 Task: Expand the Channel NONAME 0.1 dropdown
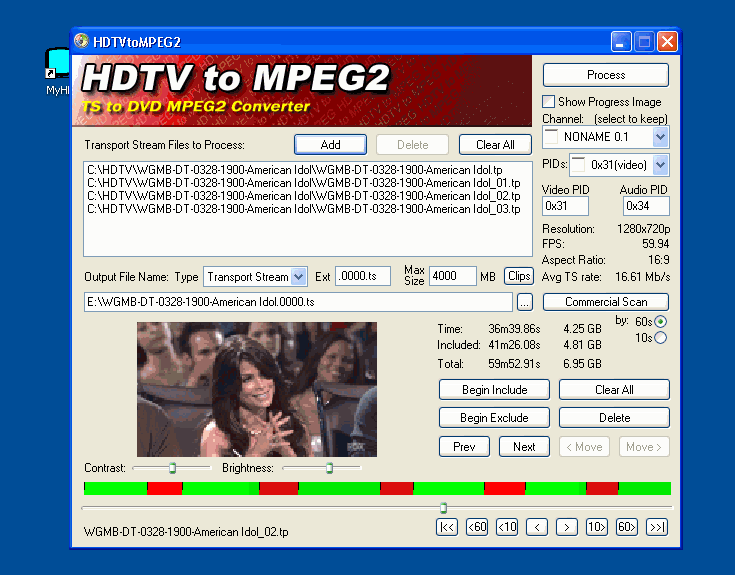pyautogui.click(x=660, y=137)
